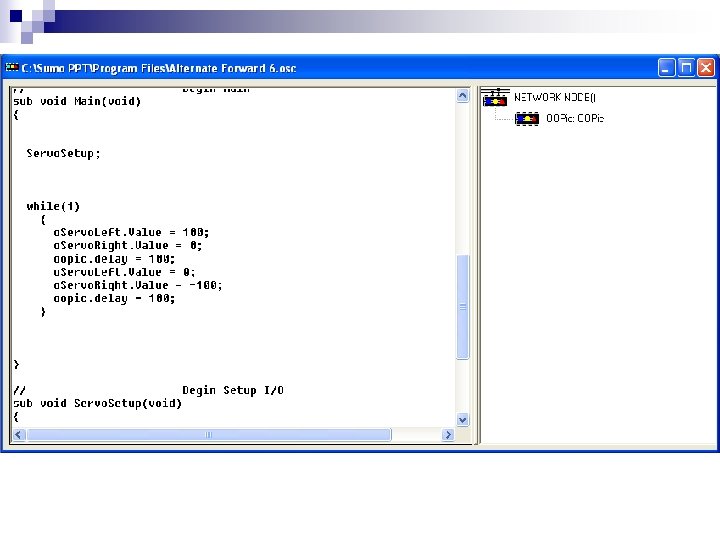Click the horizontal scrollbar right arrow
The height and width of the screenshot is (540, 720).
coord(448,434)
